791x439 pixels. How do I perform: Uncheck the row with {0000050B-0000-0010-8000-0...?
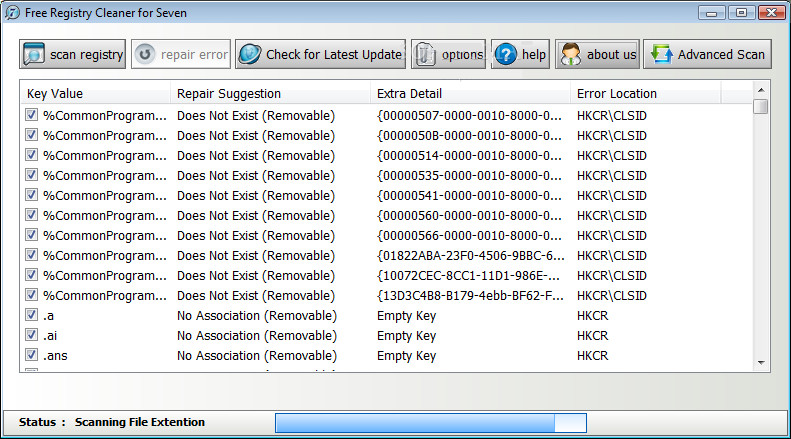(x=31, y=135)
